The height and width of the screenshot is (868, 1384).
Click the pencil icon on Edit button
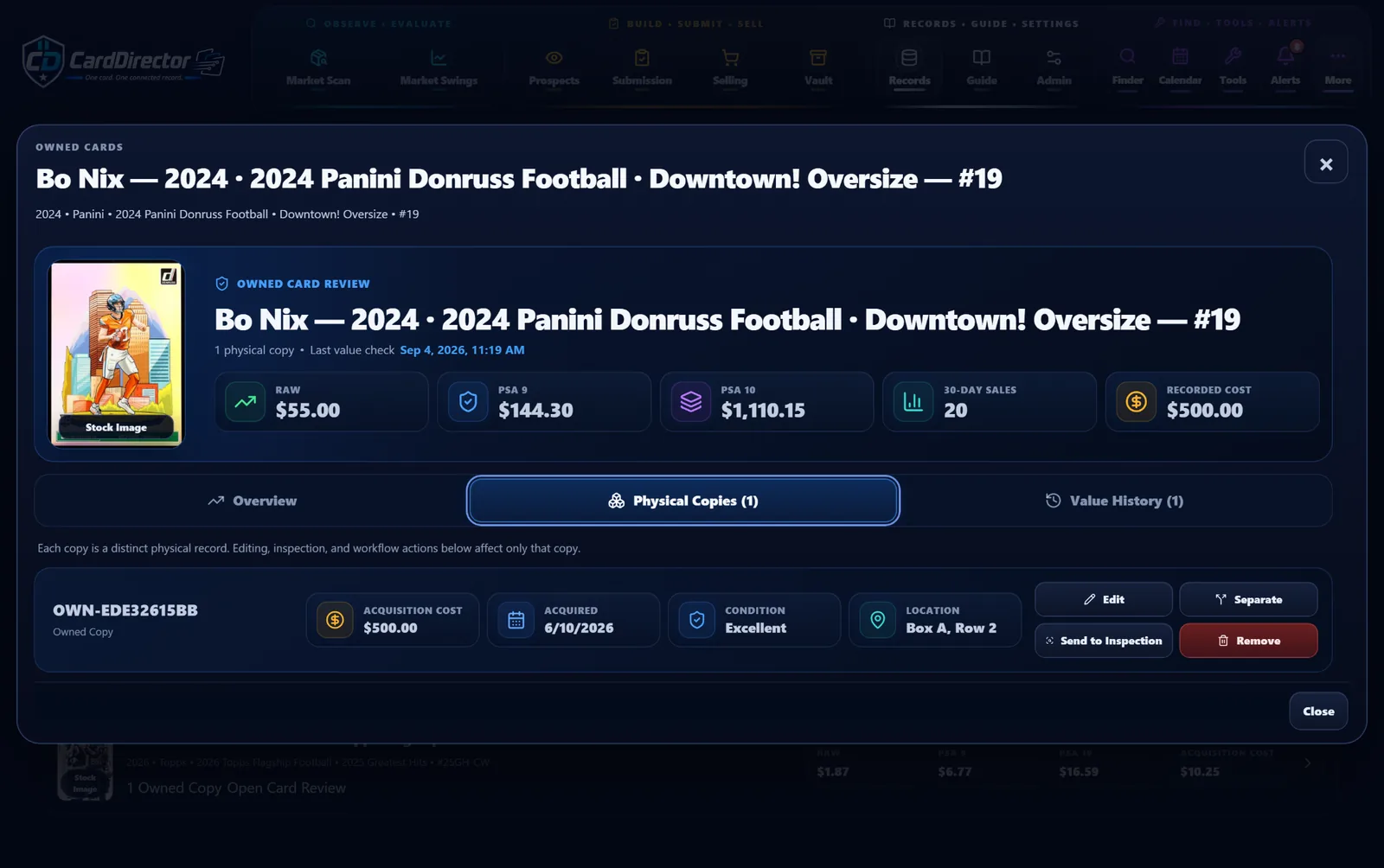1089,599
